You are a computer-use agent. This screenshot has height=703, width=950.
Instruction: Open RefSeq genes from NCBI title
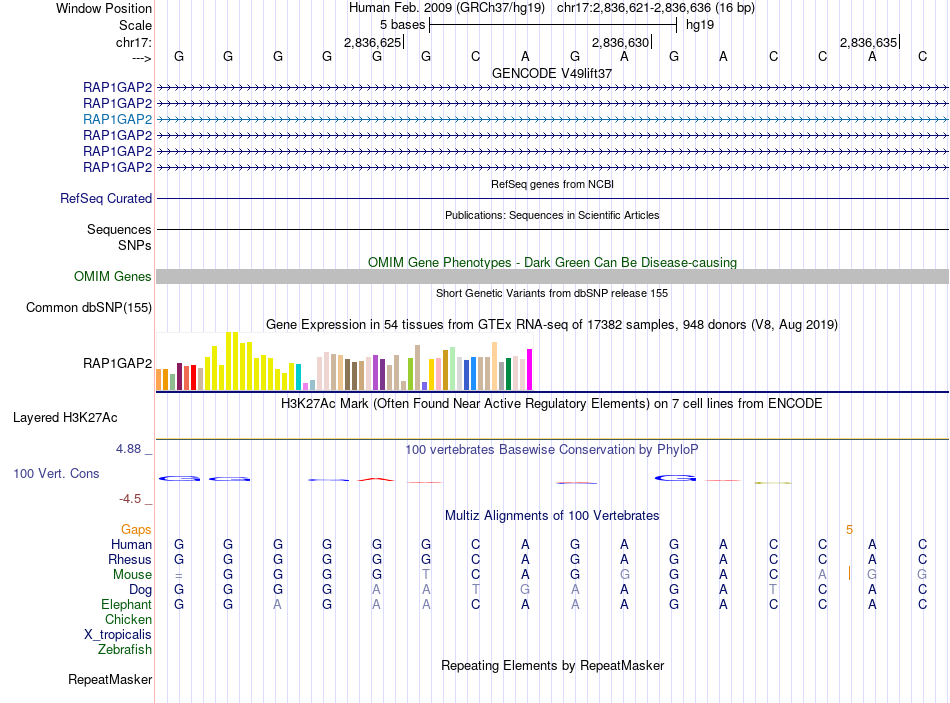click(552, 184)
